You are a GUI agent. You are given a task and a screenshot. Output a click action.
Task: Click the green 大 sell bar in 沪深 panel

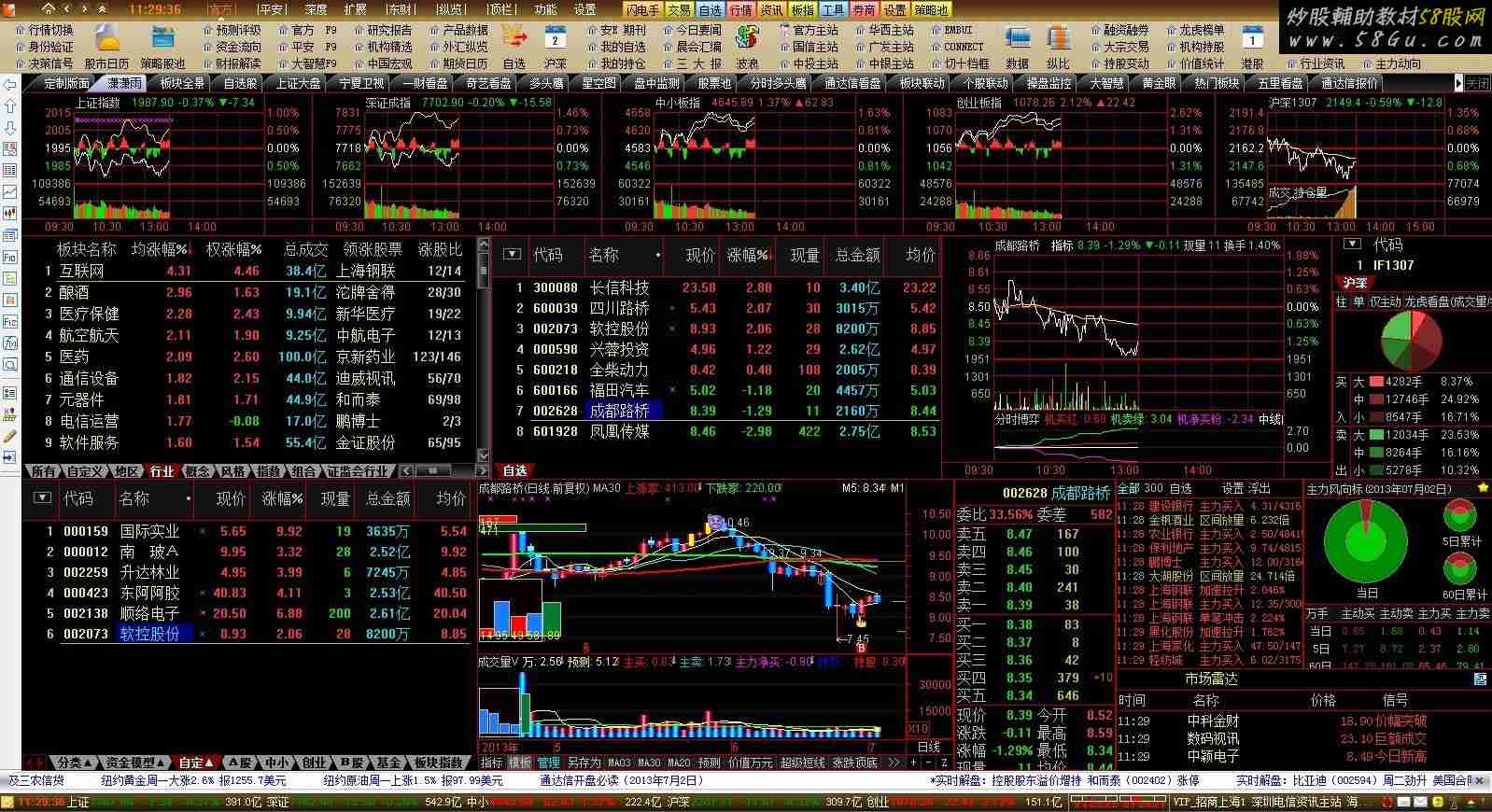point(1376,434)
